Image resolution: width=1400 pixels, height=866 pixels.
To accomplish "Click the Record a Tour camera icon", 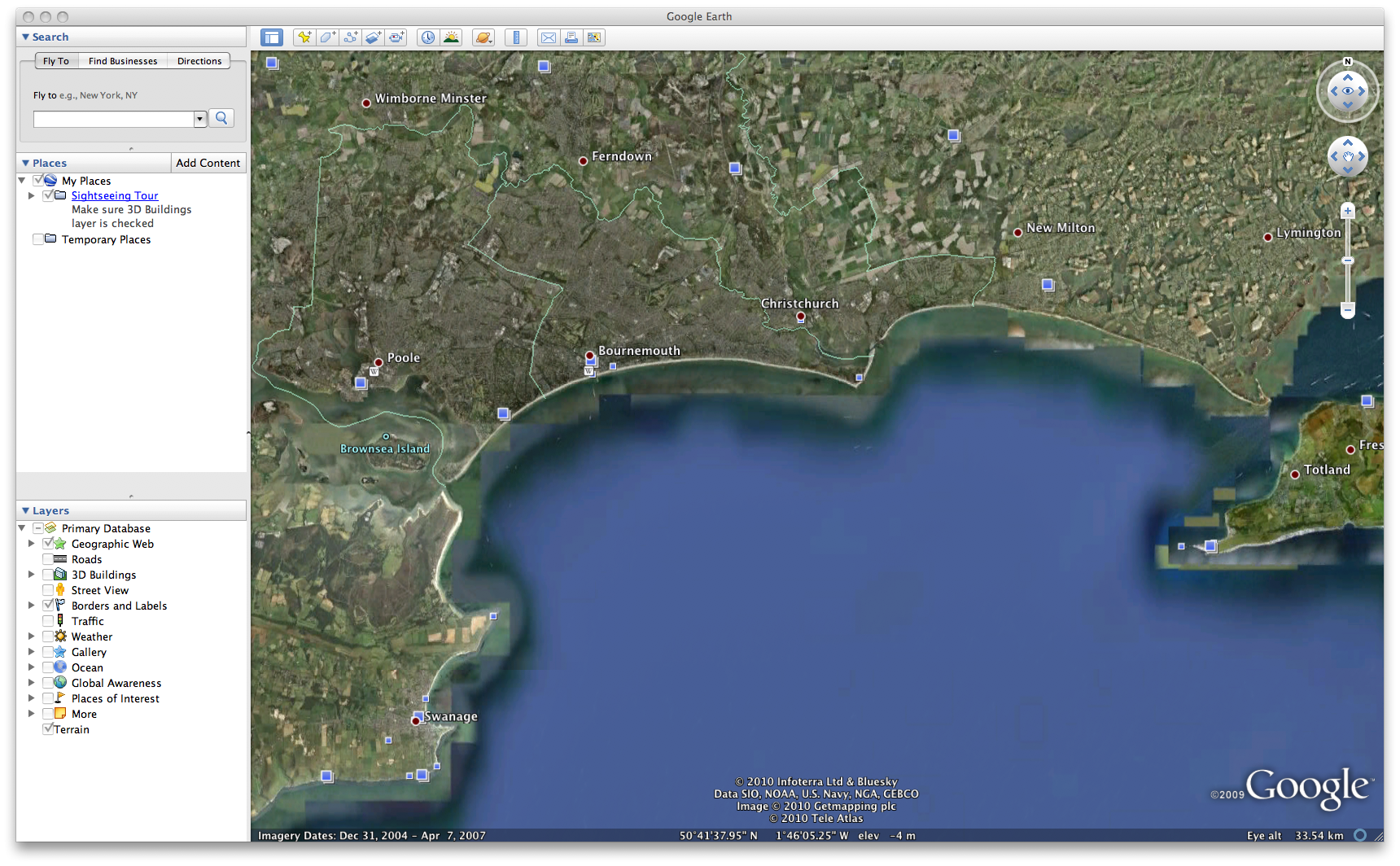I will [396, 37].
